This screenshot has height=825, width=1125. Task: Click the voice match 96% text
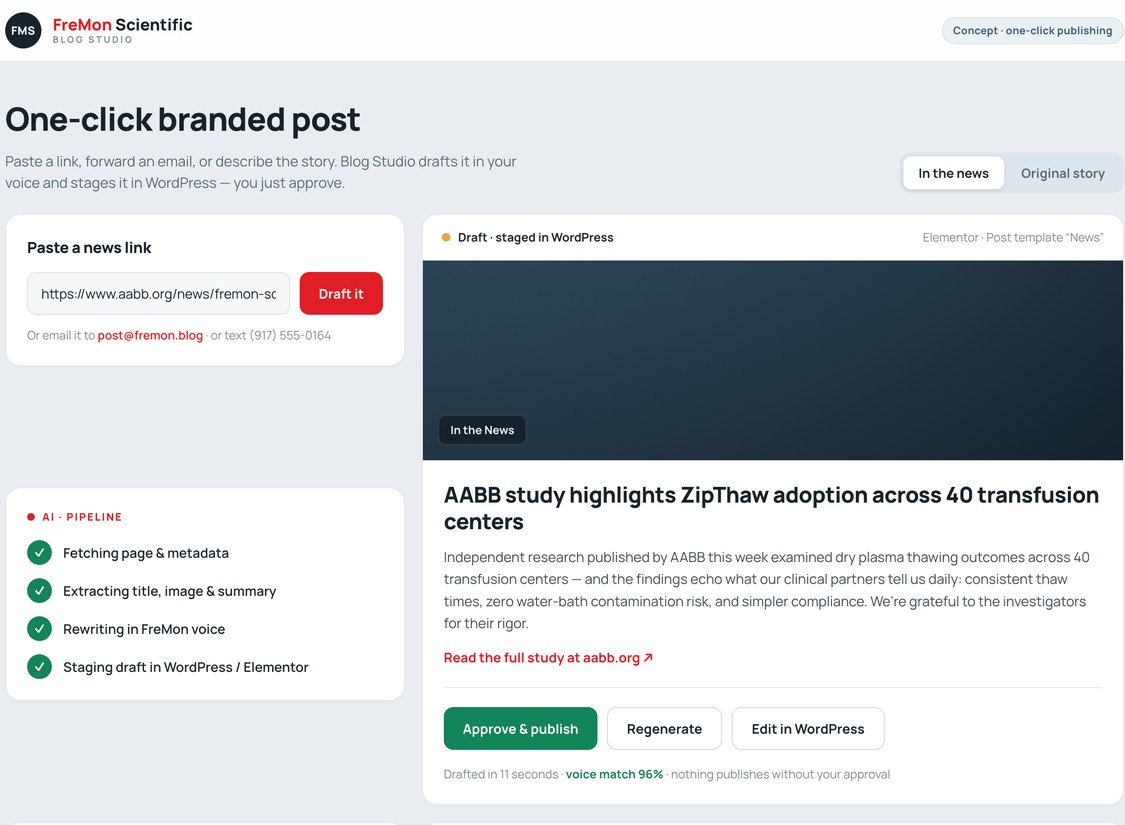point(614,774)
